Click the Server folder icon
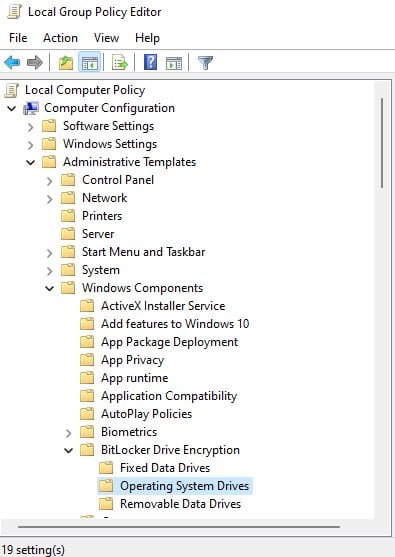Image resolution: width=395 pixels, height=557 pixels. pyautogui.click(x=68, y=234)
